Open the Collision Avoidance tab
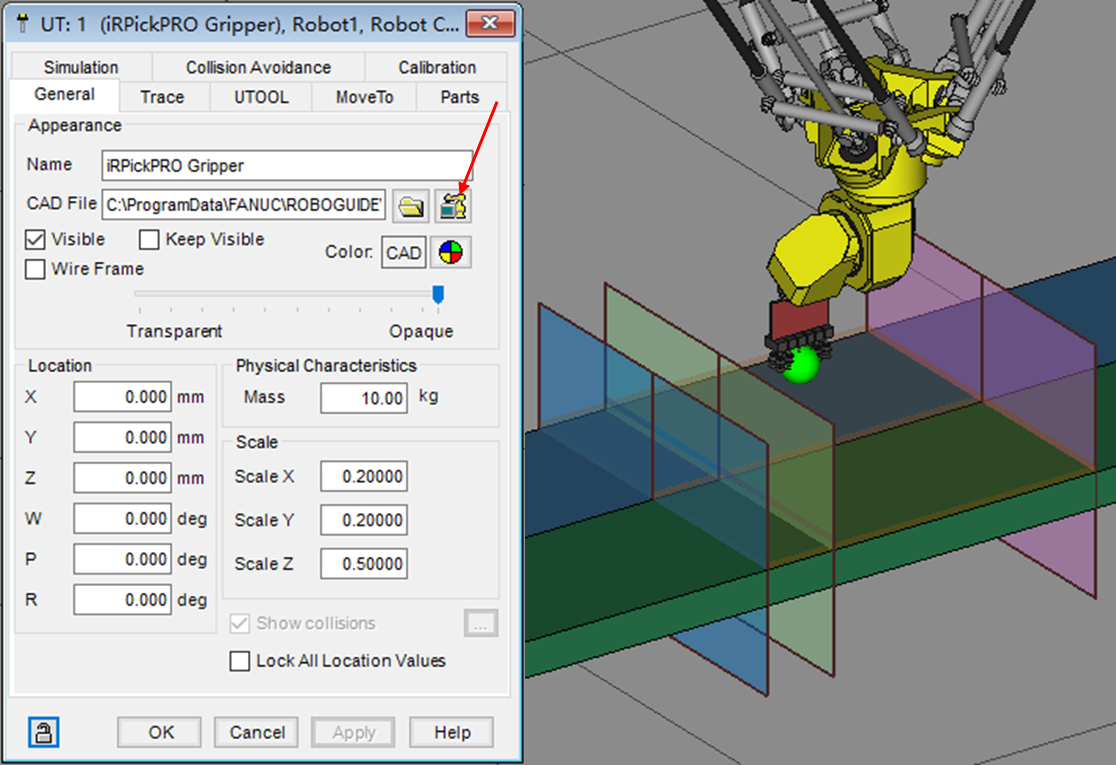Screen dimensions: 1116x765 pos(258,67)
